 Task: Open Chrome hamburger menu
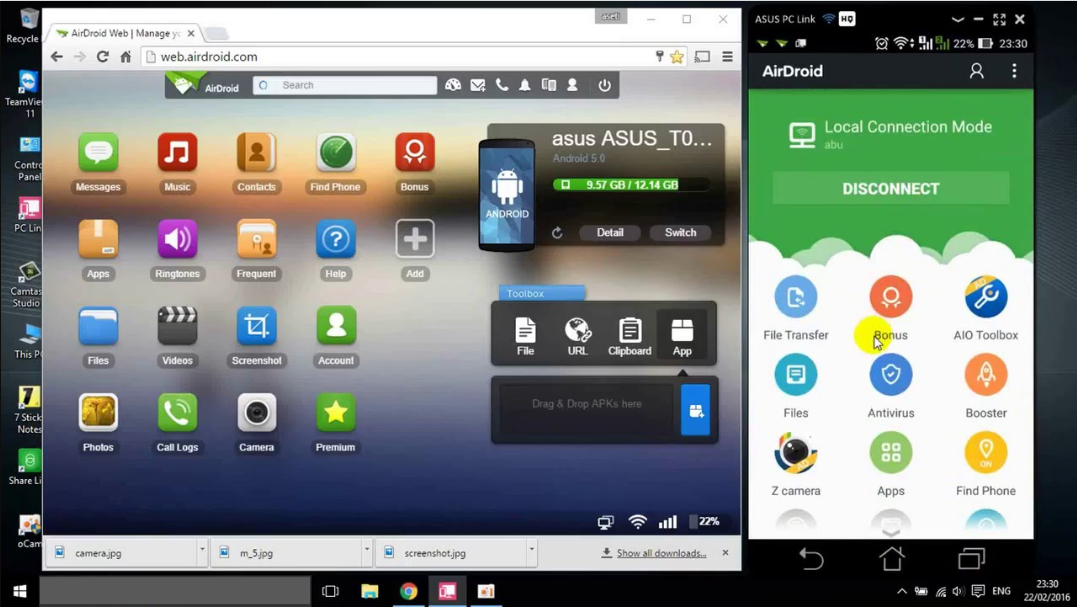coord(727,57)
